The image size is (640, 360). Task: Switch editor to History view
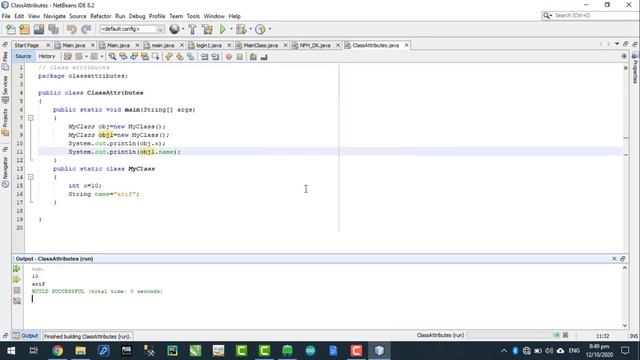(x=47, y=56)
